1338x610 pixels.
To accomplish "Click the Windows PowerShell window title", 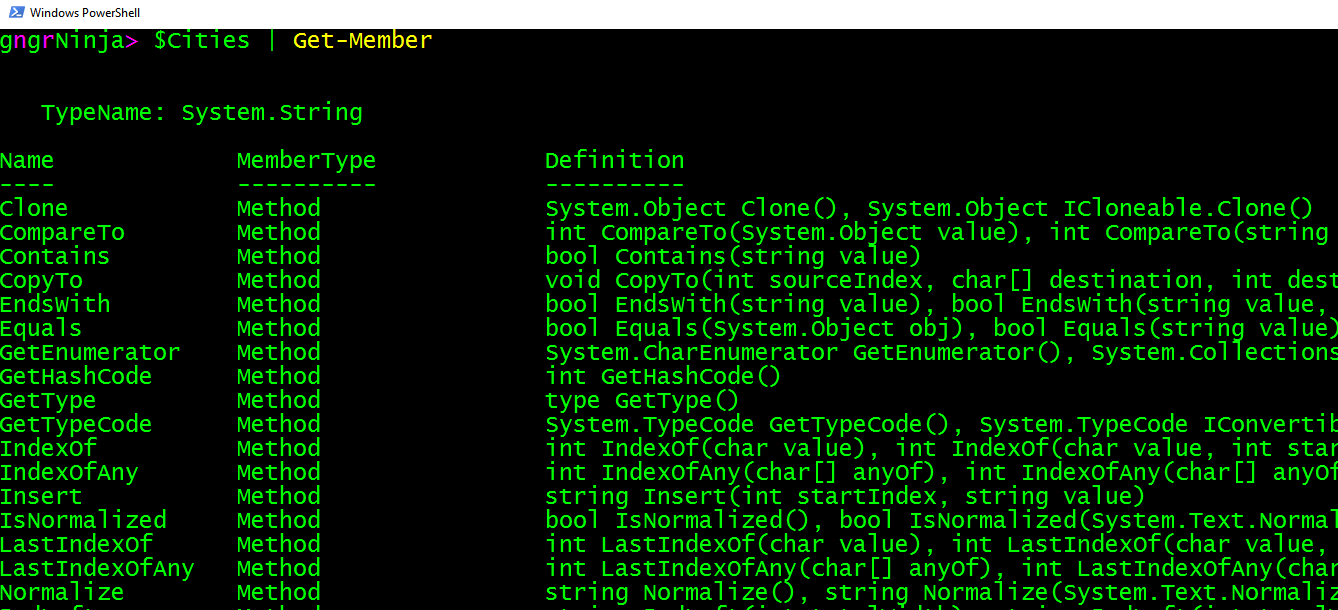I will pyautogui.click(x=84, y=13).
